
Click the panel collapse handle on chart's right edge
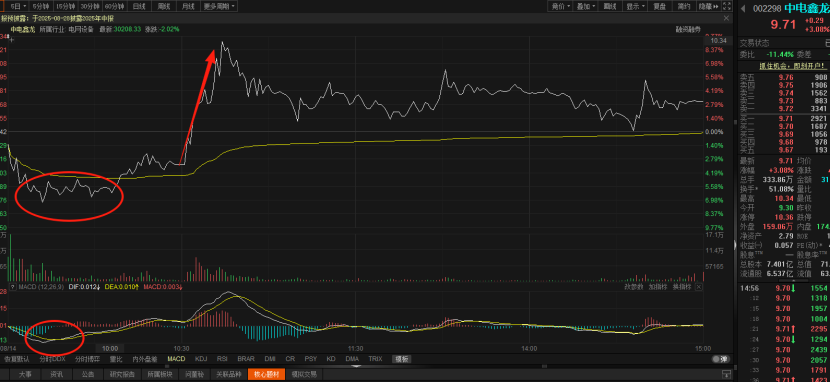[x=734, y=244]
